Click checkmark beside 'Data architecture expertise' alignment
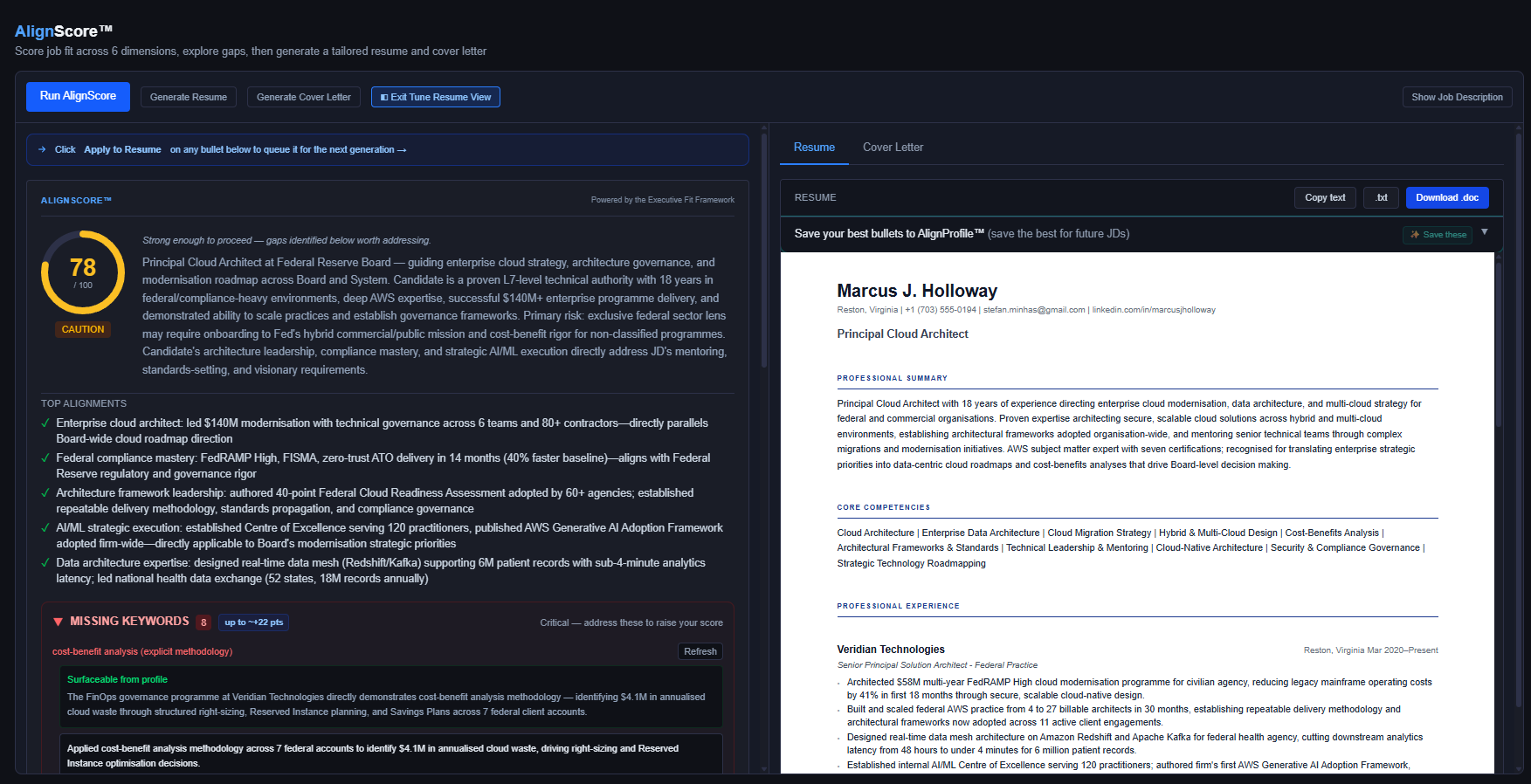The height and width of the screenshot is (784, 1531). pos(45,563)
